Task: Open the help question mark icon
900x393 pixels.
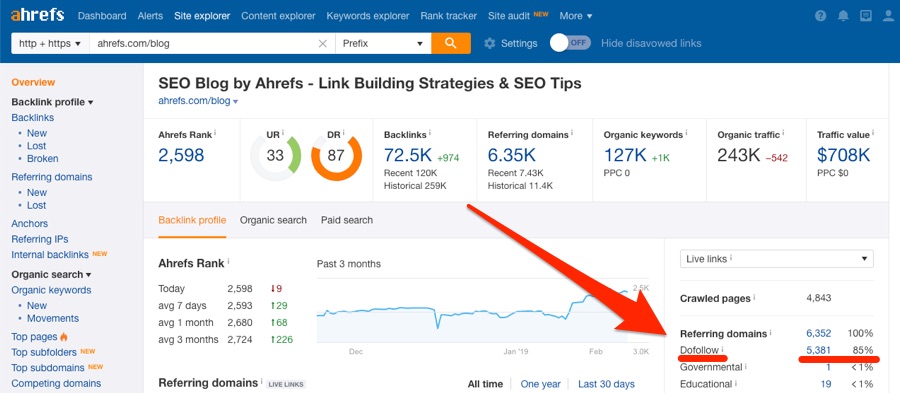Action: [x=820, y=16]
